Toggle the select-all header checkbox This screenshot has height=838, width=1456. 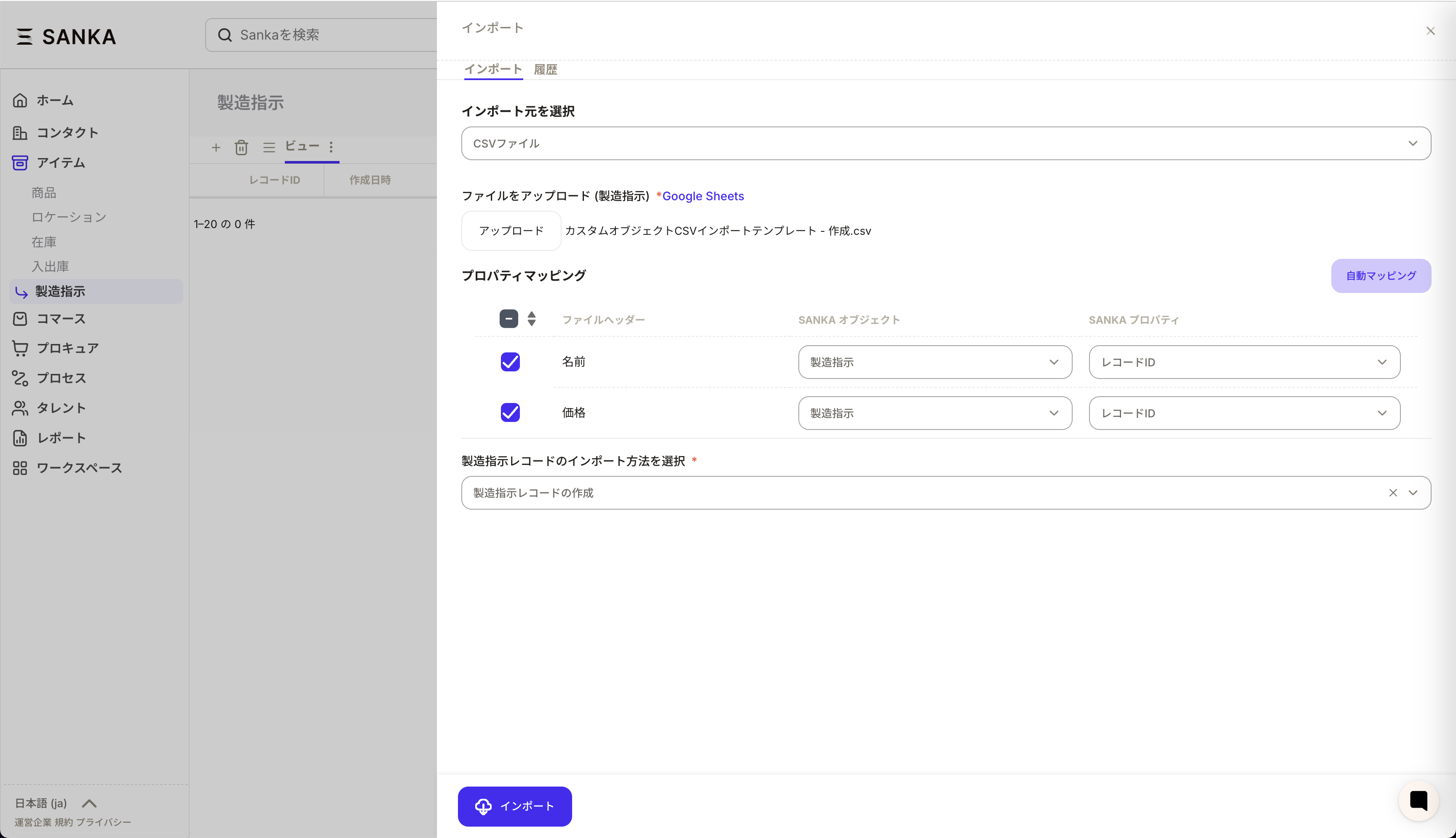pyautogui.click(x=509, y=319)
